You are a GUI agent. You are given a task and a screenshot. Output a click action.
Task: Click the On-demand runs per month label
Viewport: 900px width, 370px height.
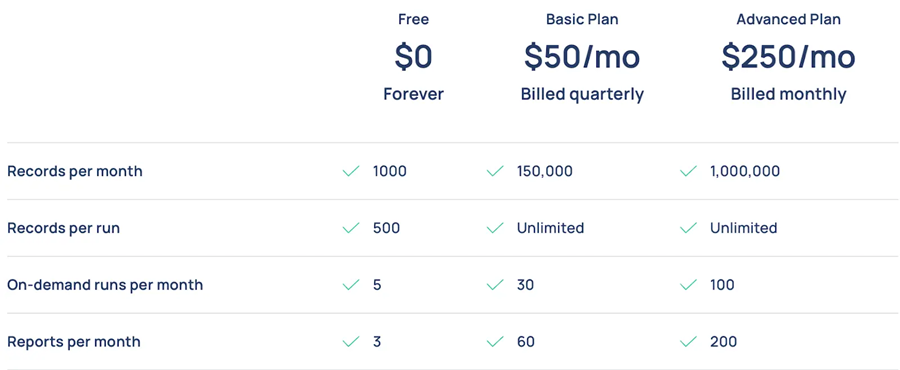[x=105, y=285]
